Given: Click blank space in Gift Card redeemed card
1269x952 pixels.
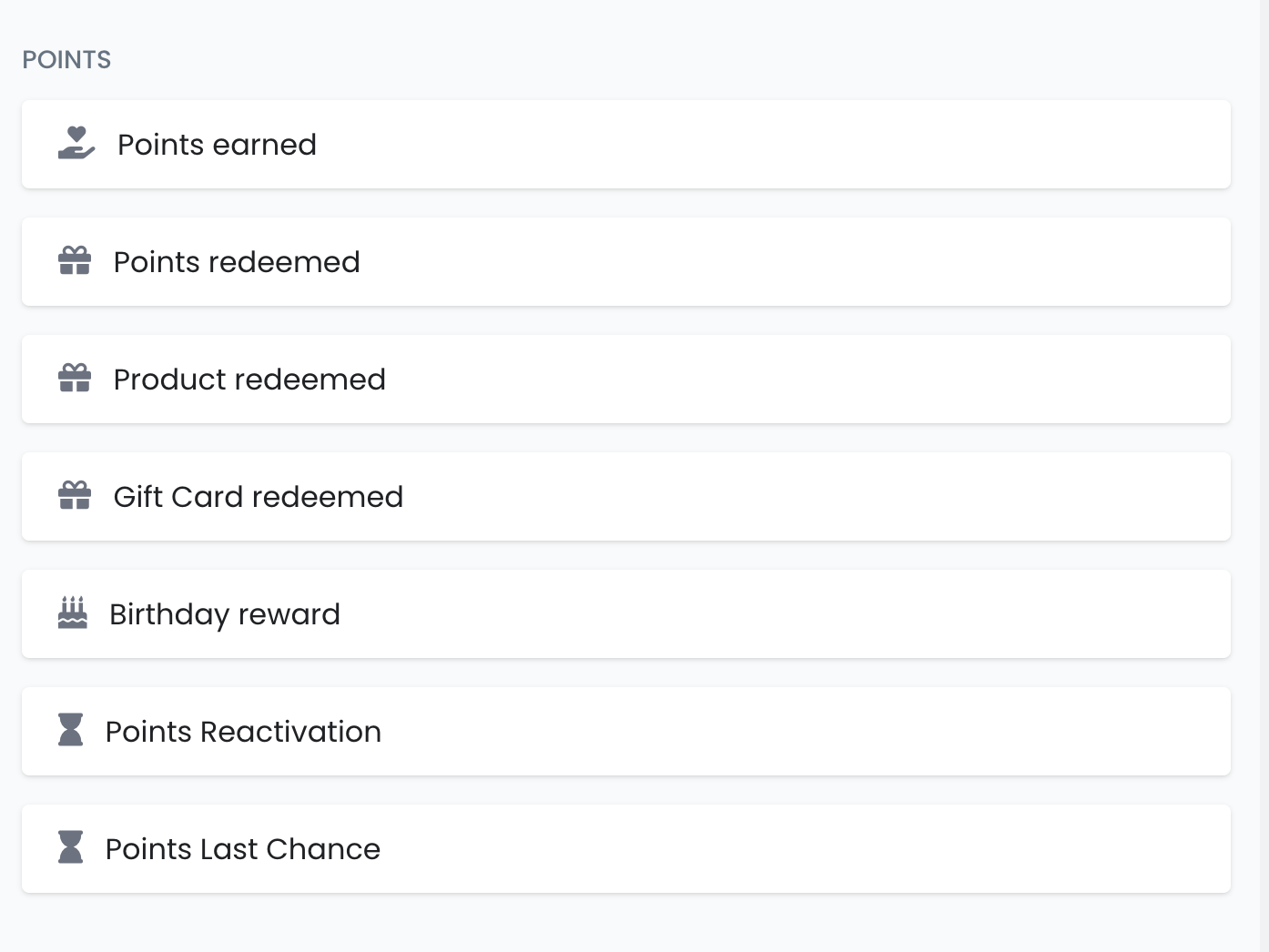Looking at the screenshot, I should point(774,497).
